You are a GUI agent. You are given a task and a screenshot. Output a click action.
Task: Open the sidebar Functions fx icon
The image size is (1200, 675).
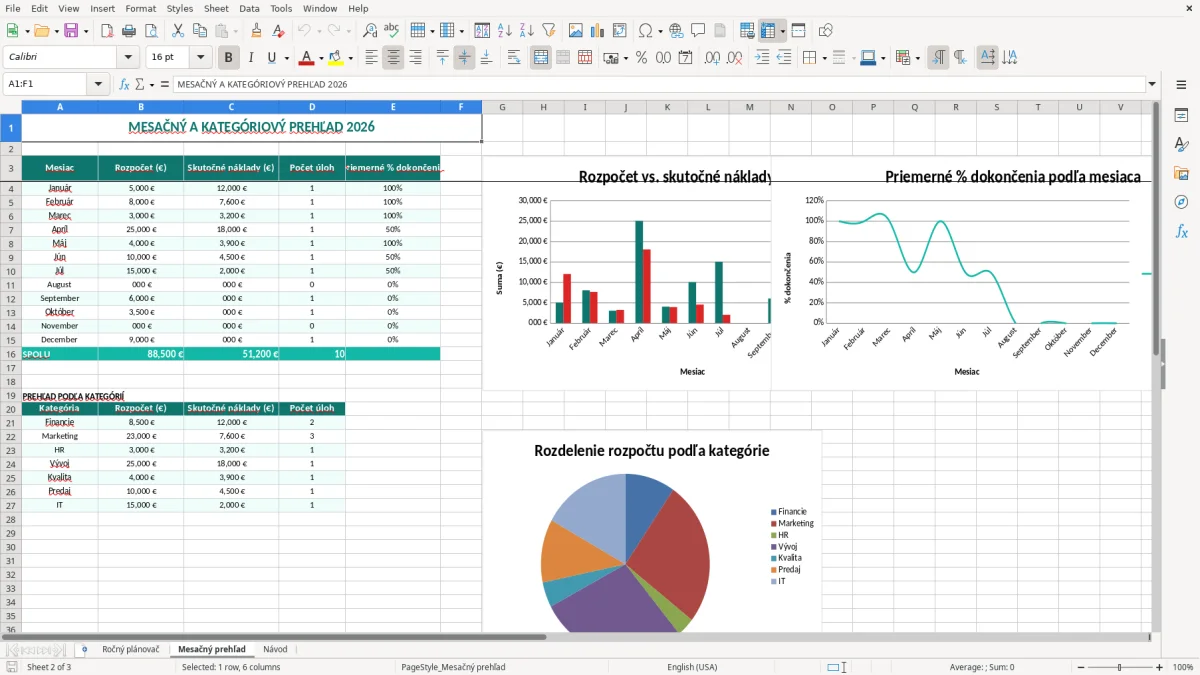pos(1181,231)
